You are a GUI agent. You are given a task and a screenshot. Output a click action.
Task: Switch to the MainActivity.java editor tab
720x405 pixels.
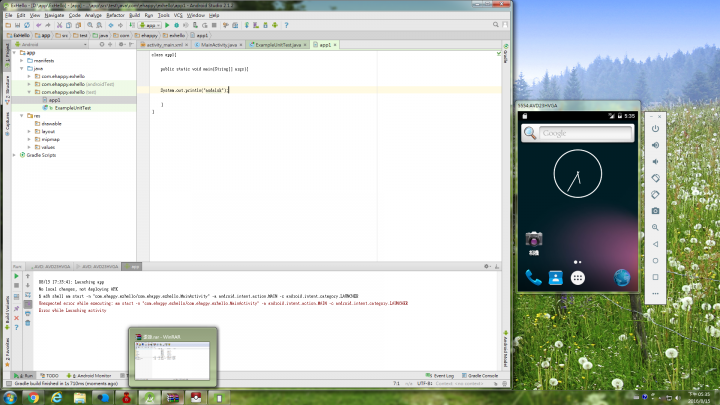pos(218,45)
